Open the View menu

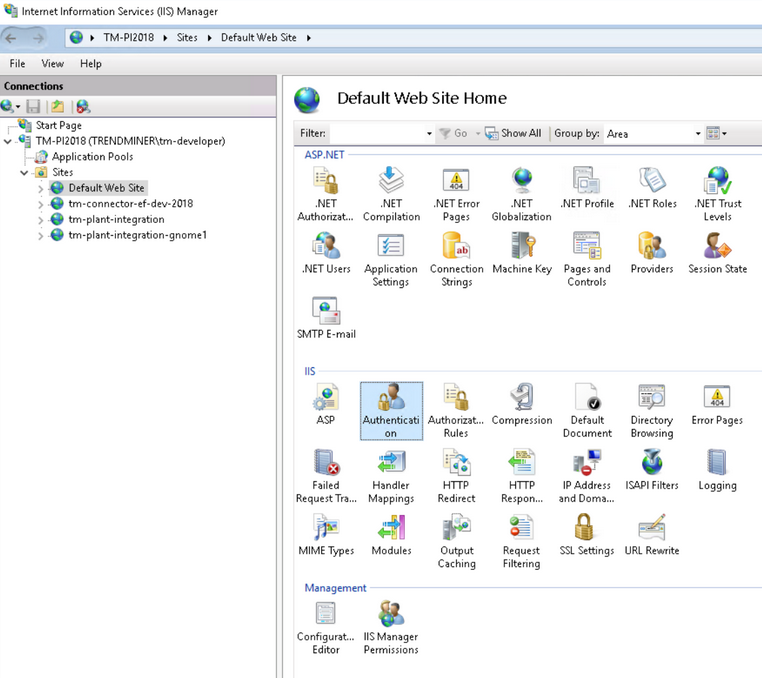[x=52, y=63]
